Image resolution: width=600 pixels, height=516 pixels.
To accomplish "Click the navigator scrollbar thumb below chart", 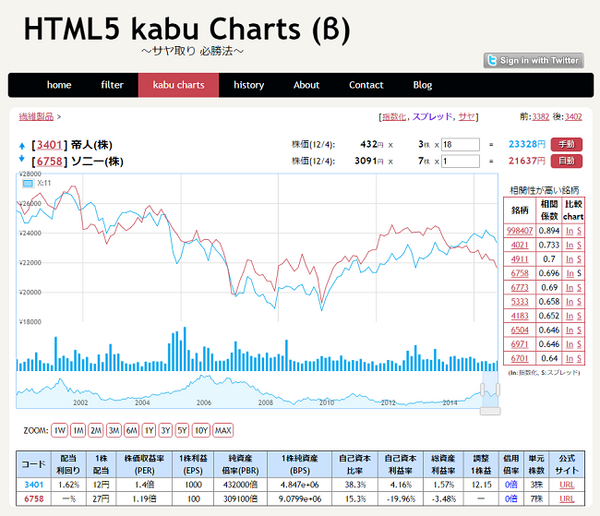I will point(490,411).
